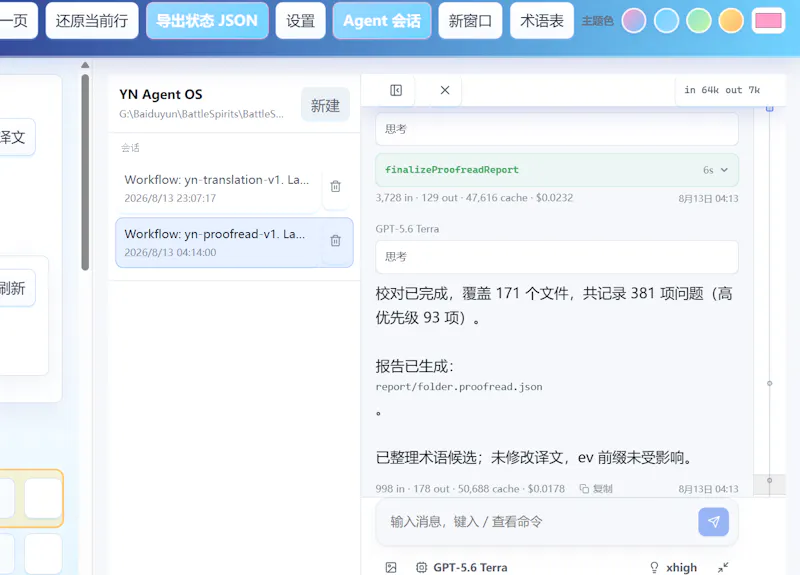Click the 译文 button on left
The height and width of the screenshot is (575, 800).
coord(13,137)
